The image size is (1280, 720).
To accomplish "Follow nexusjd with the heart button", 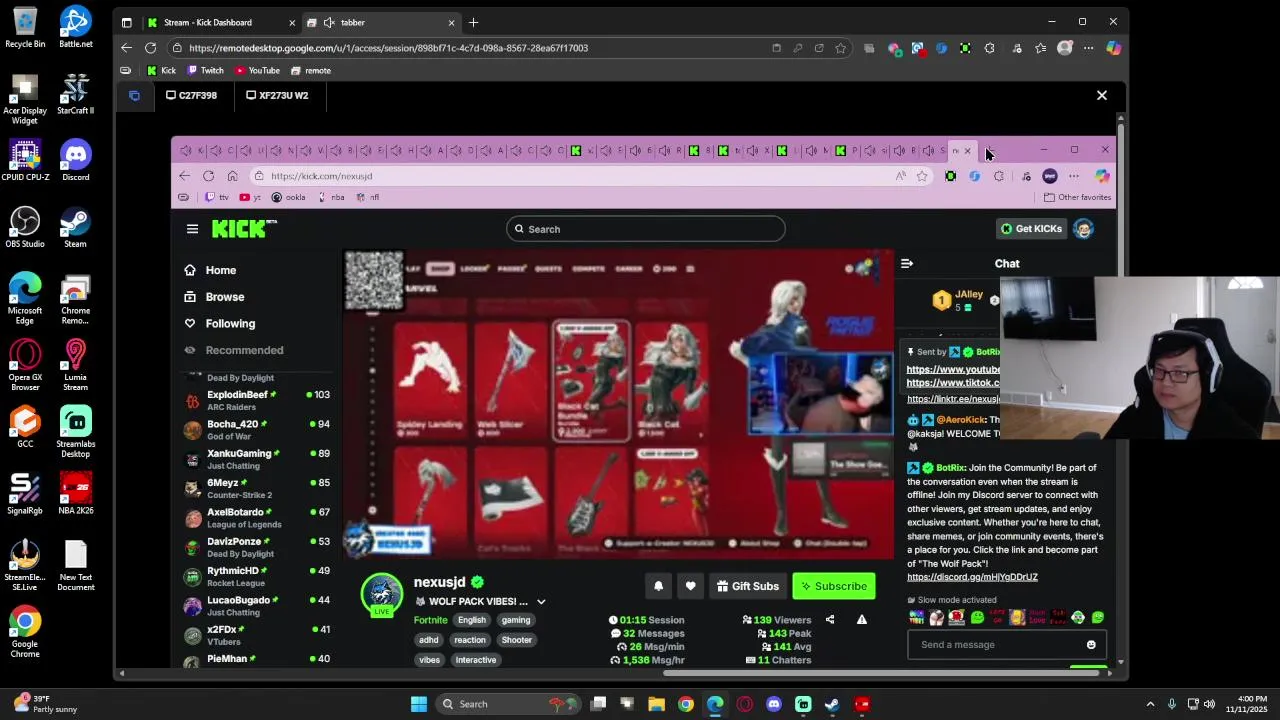I will 690,586.
